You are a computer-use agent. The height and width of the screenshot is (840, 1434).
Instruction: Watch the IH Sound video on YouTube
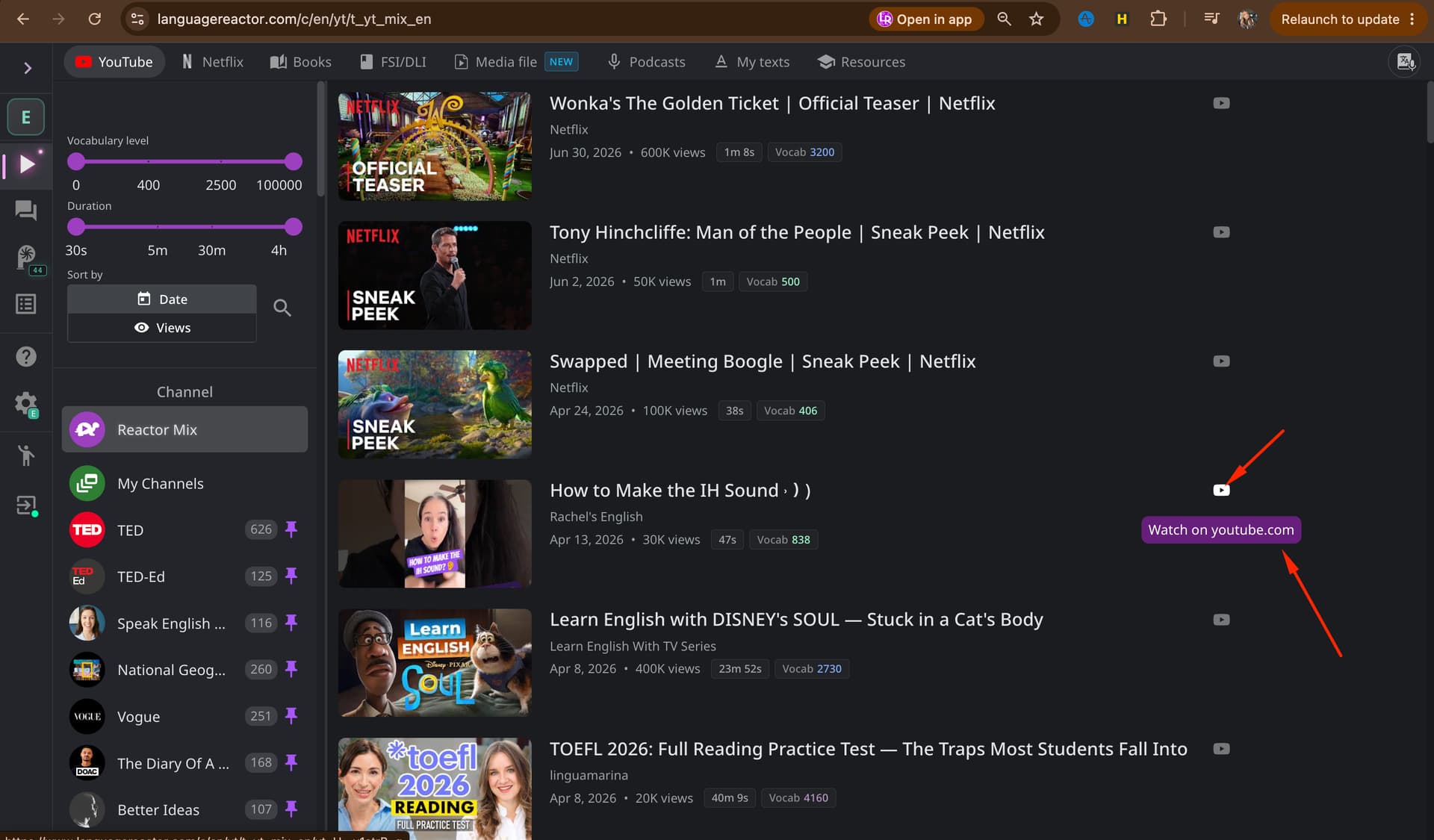click(1221, 491)
